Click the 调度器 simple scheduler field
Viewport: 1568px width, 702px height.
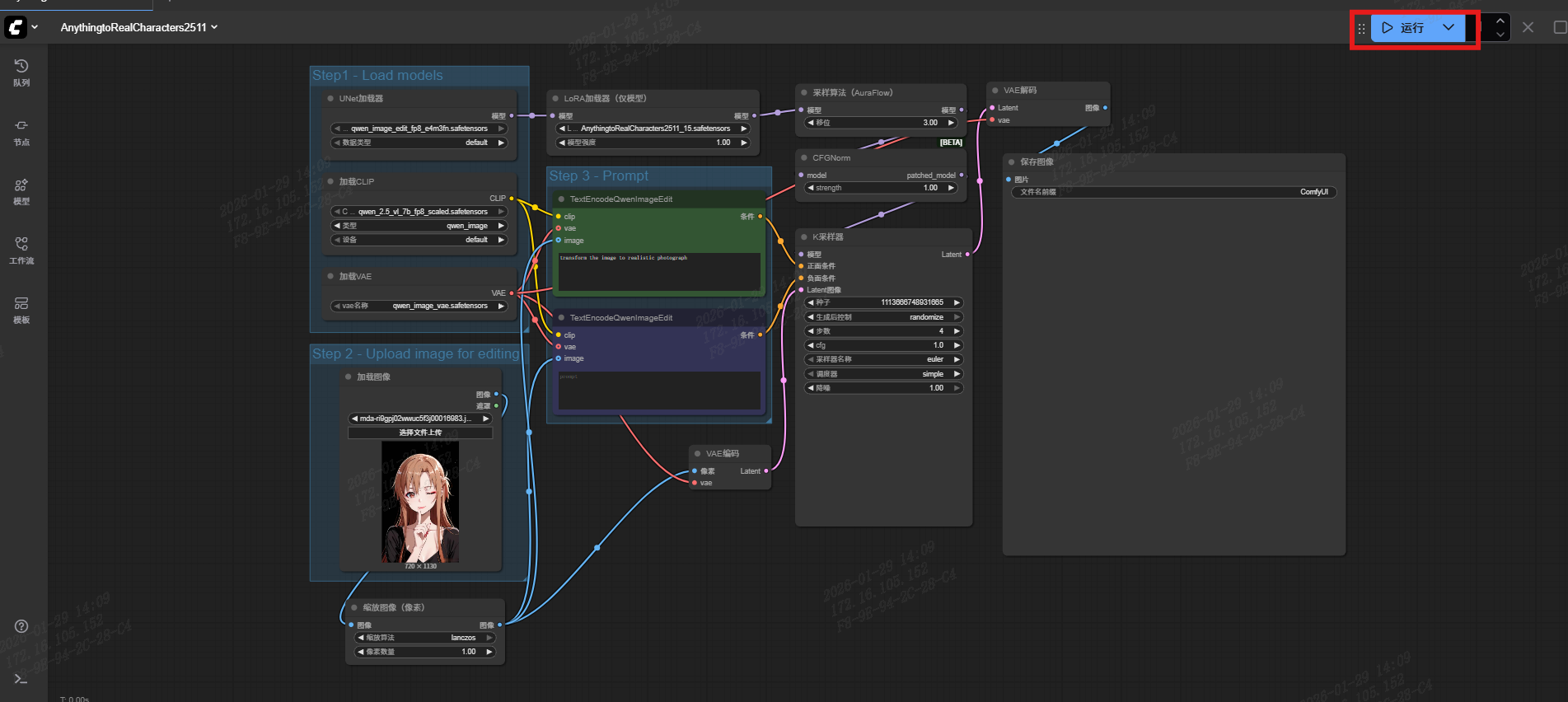pos(883,374)
